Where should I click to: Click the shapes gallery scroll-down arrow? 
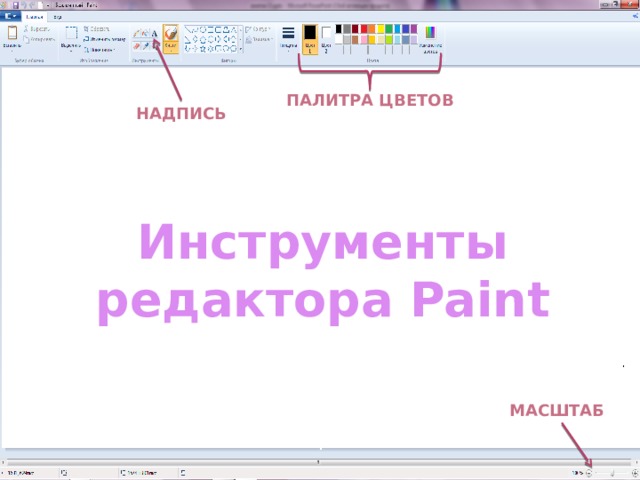click(240, 39)
